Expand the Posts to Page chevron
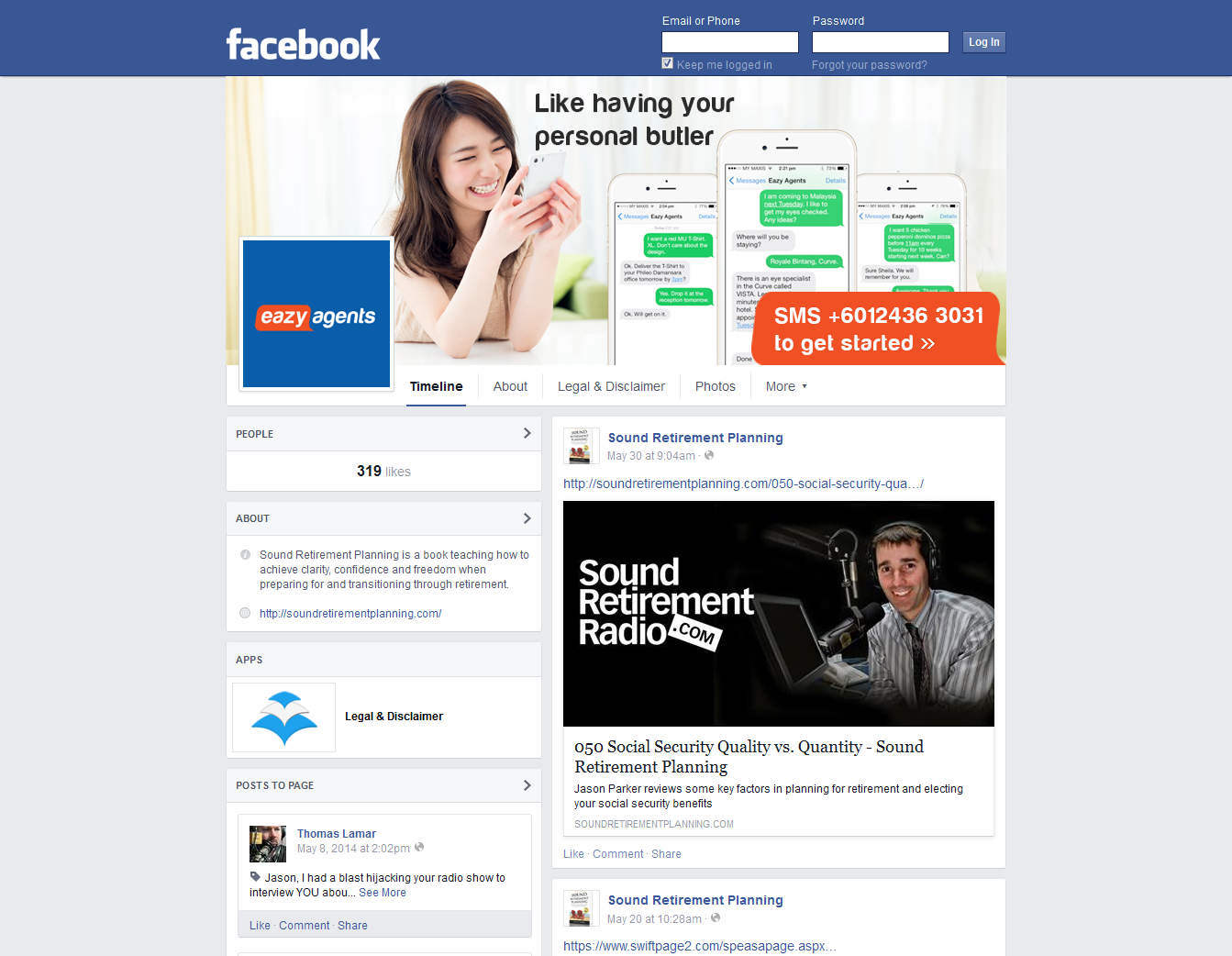This screenshot has width=1232, height=956. click(527, 785)
